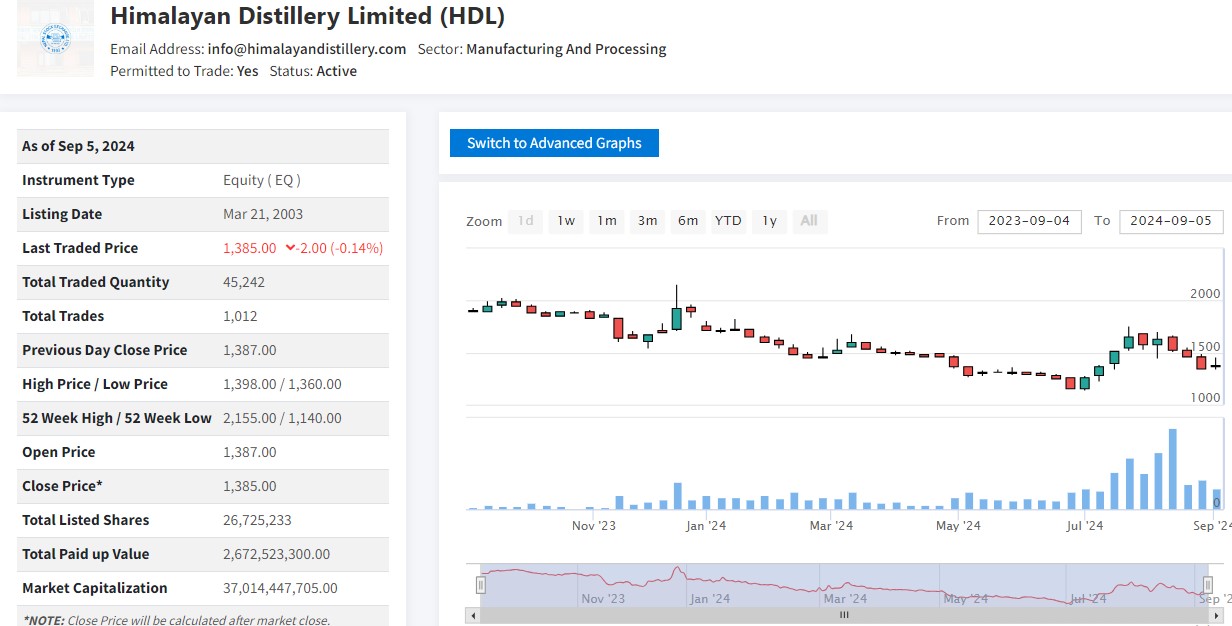Click the red down arrow beside -2.00
The width and height of the screenshot is (1232, 626).
click(290, 248)
